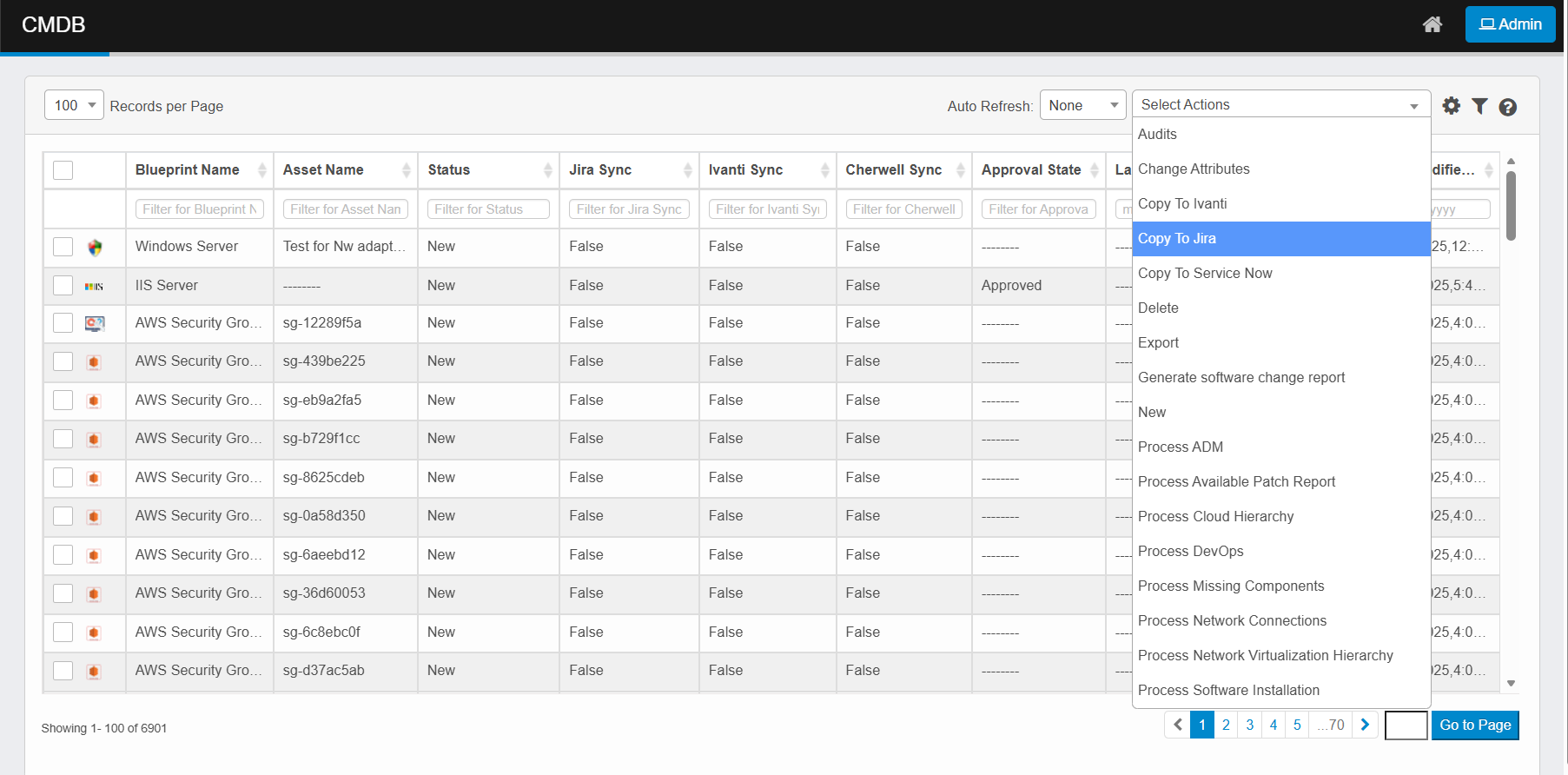Click the Filter for Status input
The image size is (1568, 775).
click(x=487, y=209)
